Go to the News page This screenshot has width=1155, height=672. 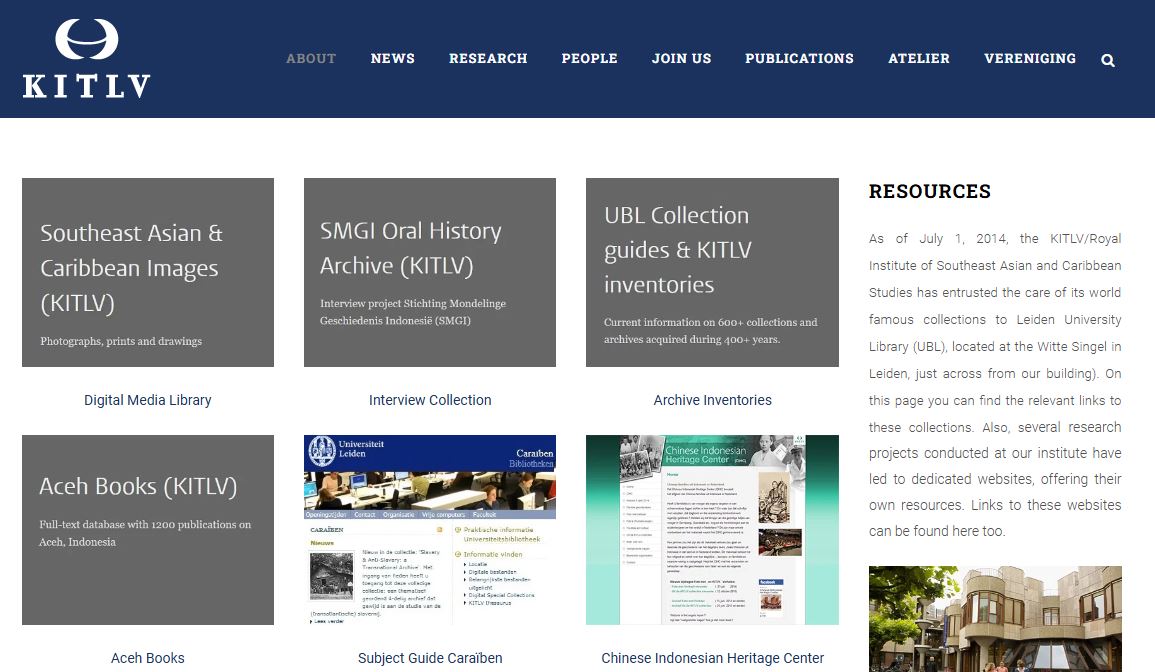click(x=392, y=59)
